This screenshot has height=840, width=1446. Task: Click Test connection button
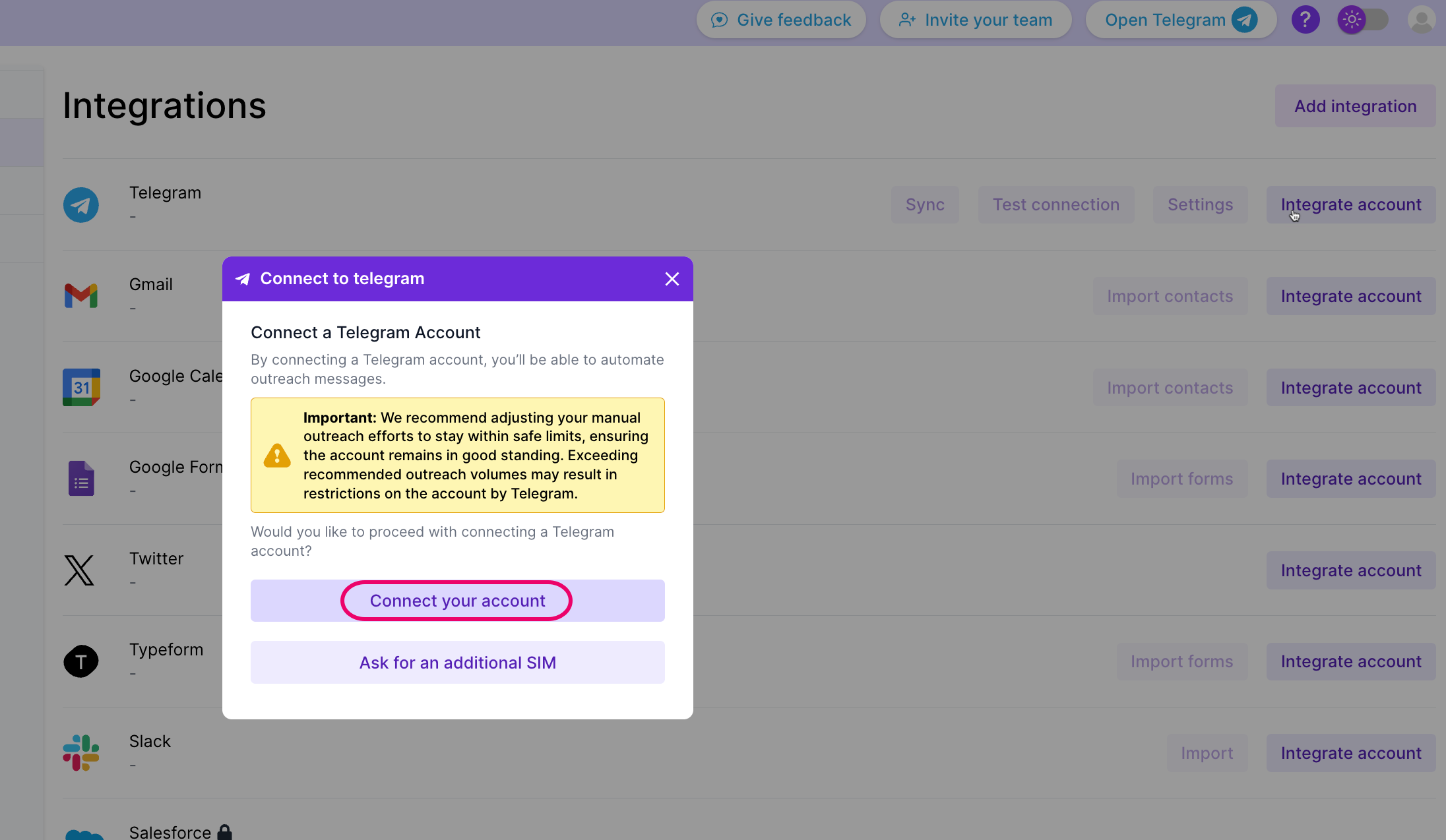point(1056,205)
